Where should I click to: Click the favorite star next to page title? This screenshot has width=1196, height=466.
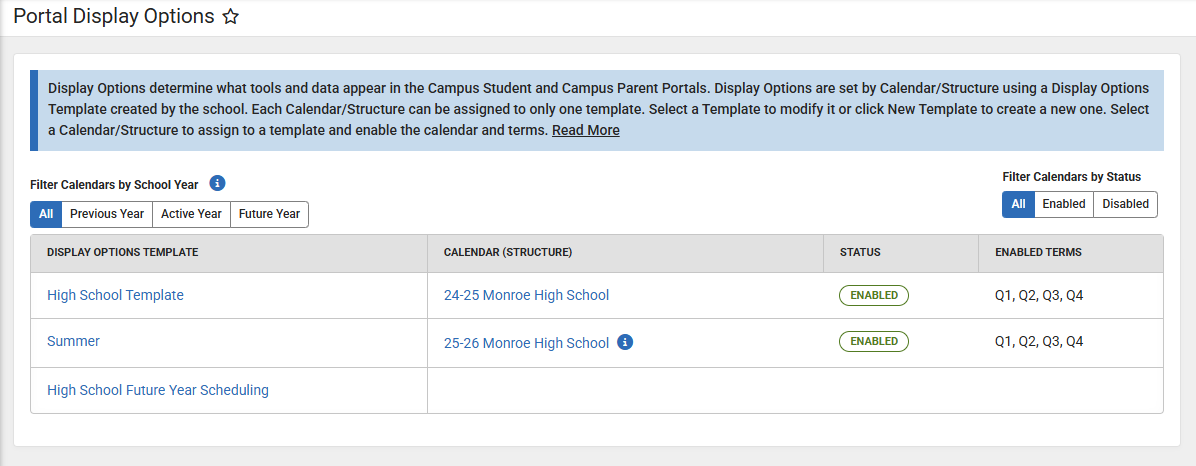point(230,17)
